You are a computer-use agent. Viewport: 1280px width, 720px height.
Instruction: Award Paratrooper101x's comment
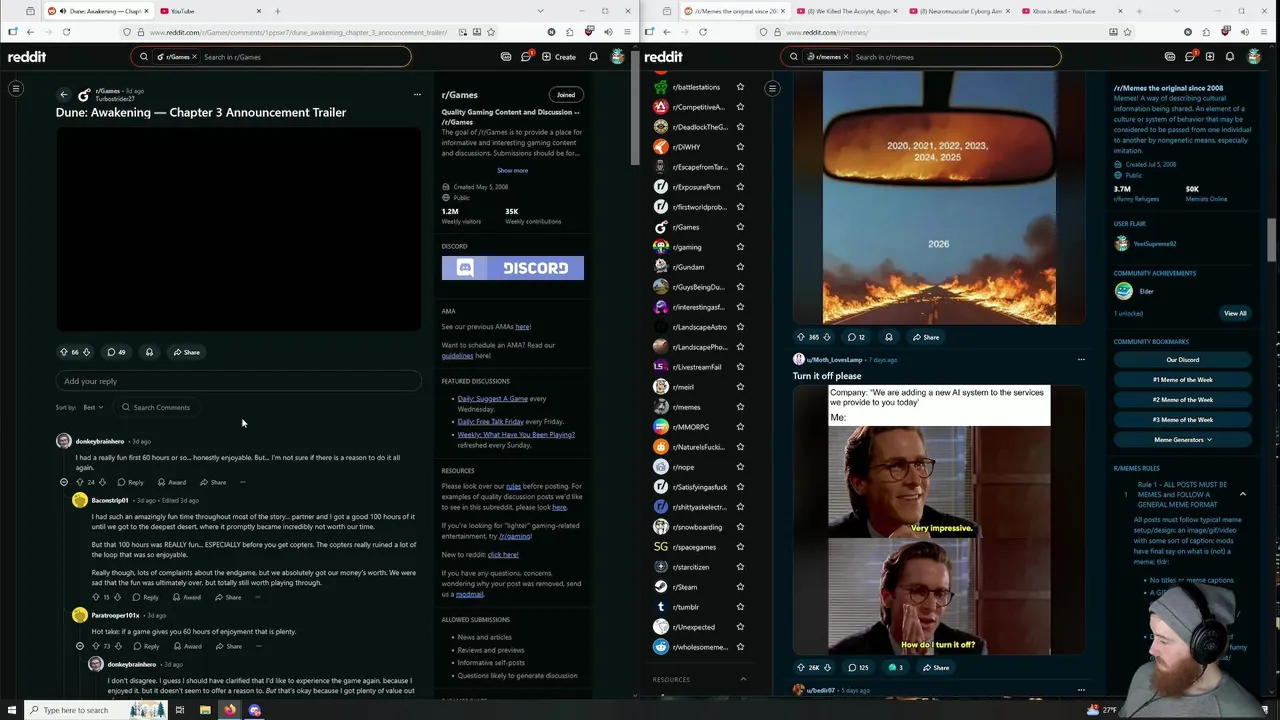point(187,646)
